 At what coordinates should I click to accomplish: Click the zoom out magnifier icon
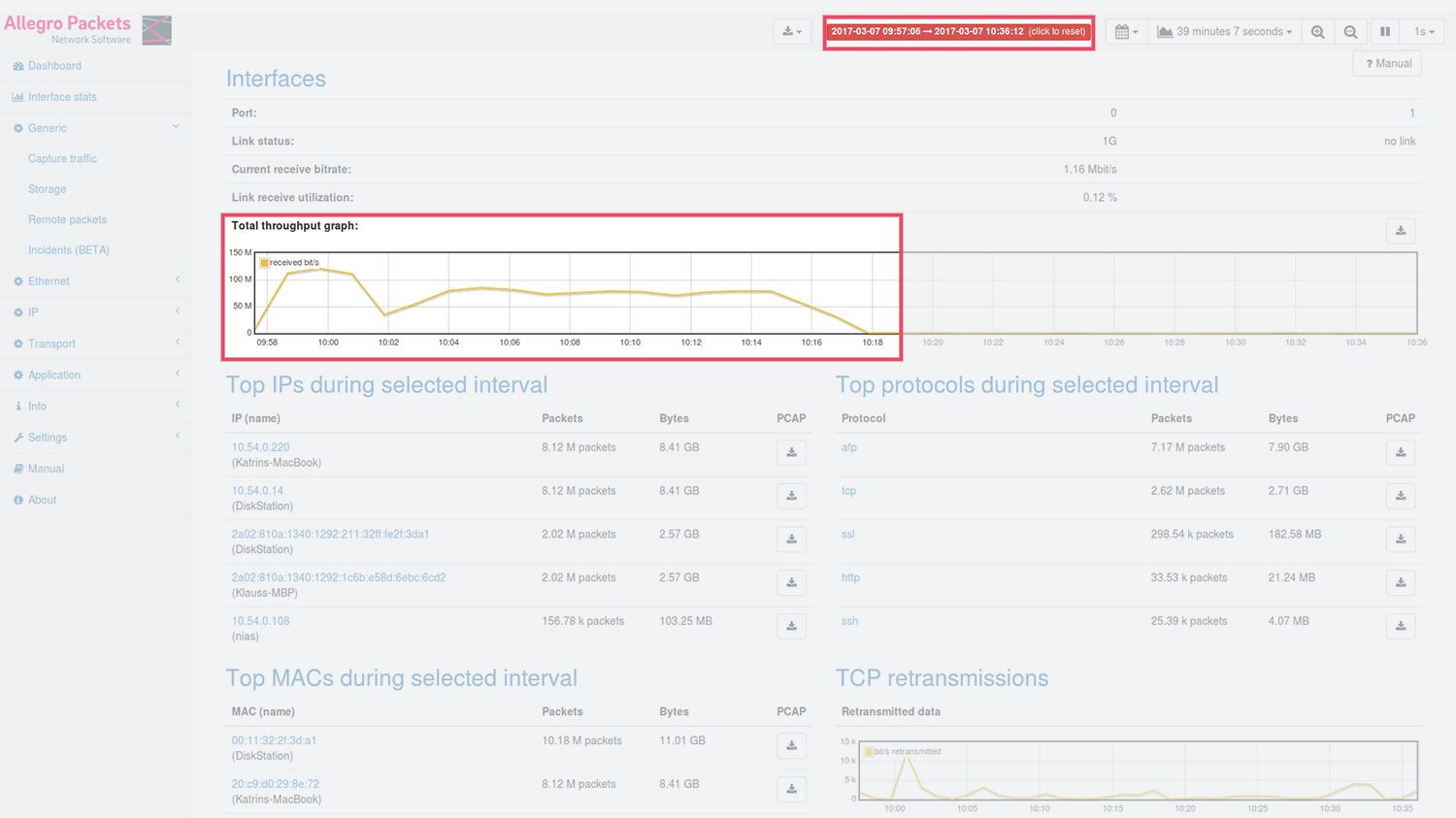point(1350,32)
